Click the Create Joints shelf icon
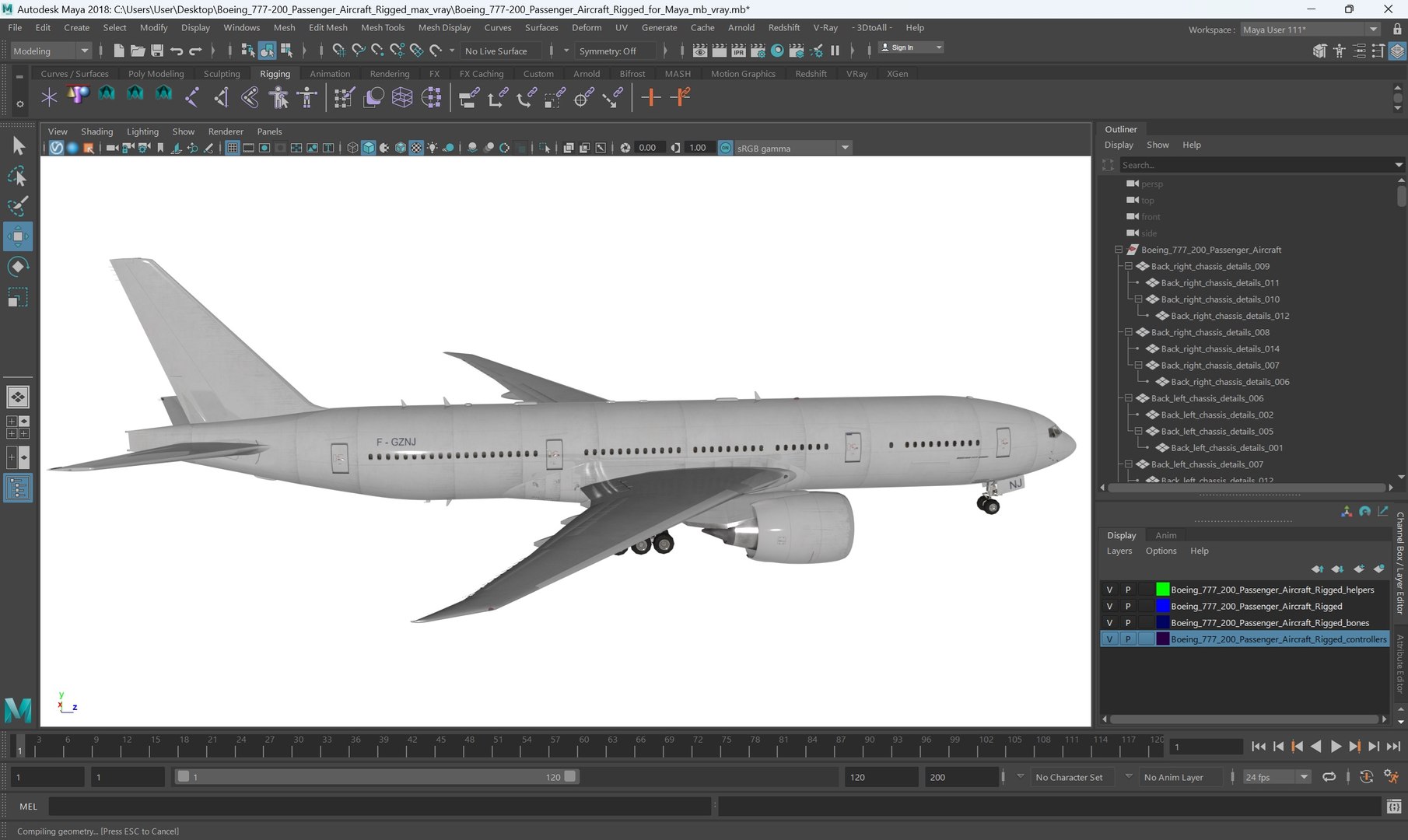 pos(191,97)
